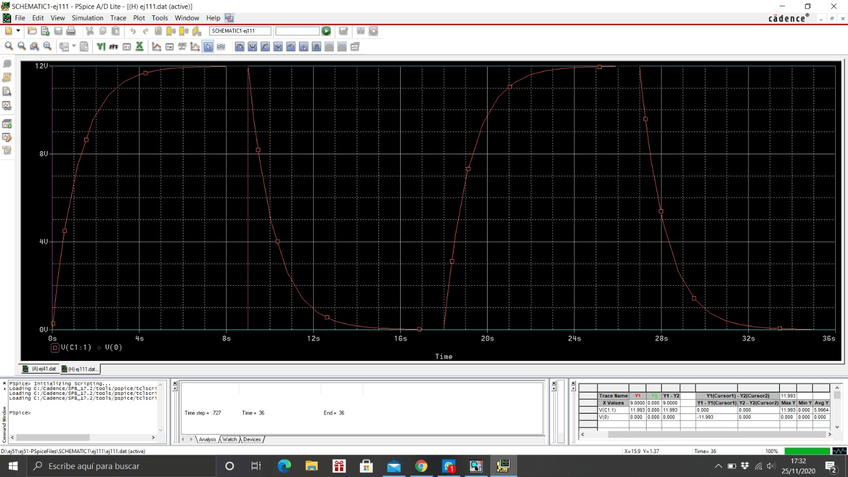Image resolution: width=848 pixels, height=477 pixels.
Task: Toggle the cursor display button
Action: (208, 46)
